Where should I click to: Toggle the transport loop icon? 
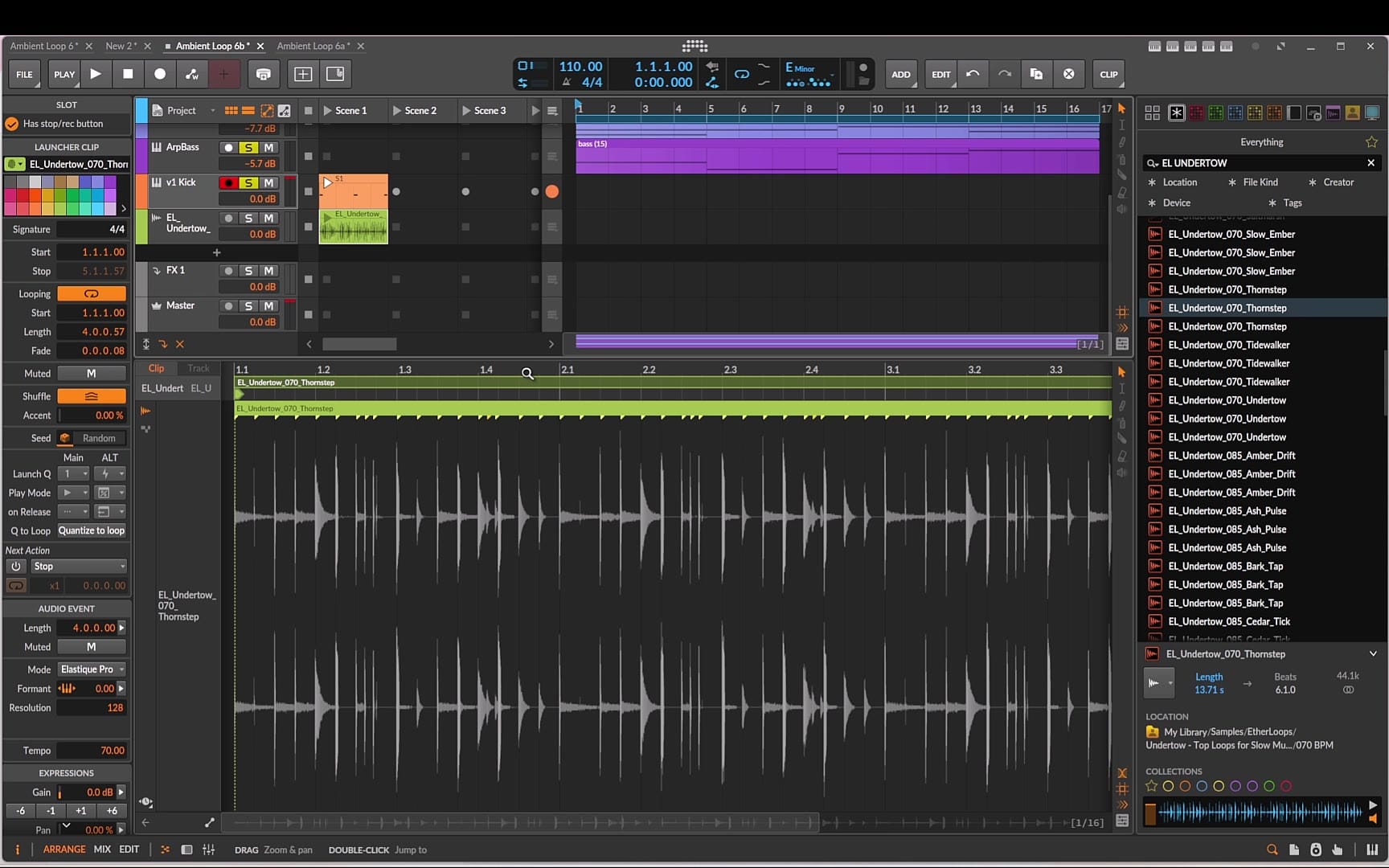742,74
